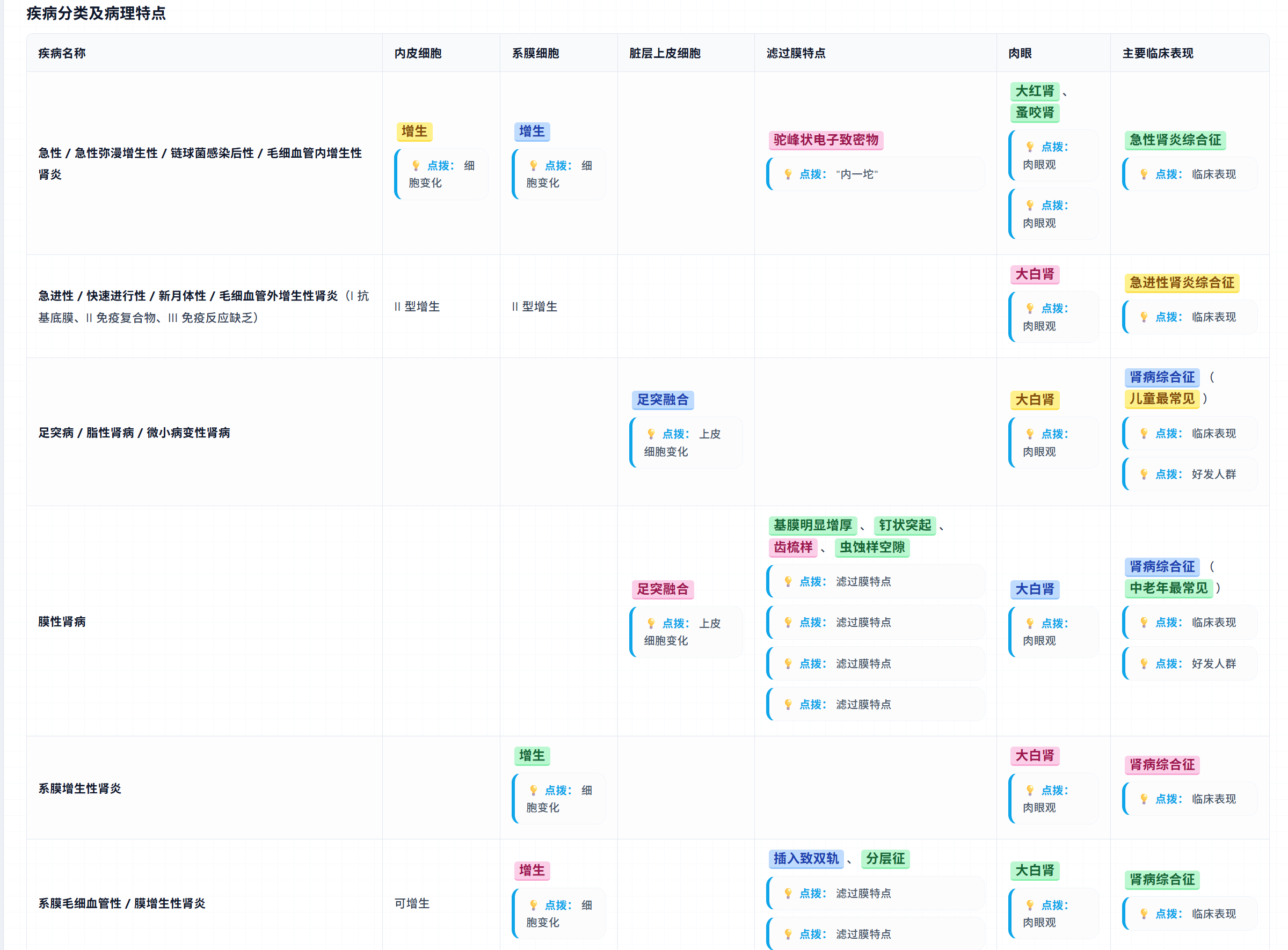Viewport: 1288px width, 950px height.
Task: Click the pink highlight 齿梳样
Action: (792, 547)
